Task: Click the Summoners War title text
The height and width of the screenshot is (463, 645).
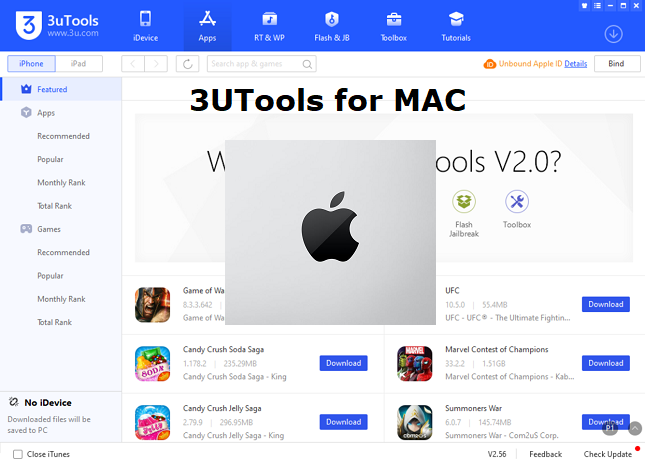Action: click(473, 408)
